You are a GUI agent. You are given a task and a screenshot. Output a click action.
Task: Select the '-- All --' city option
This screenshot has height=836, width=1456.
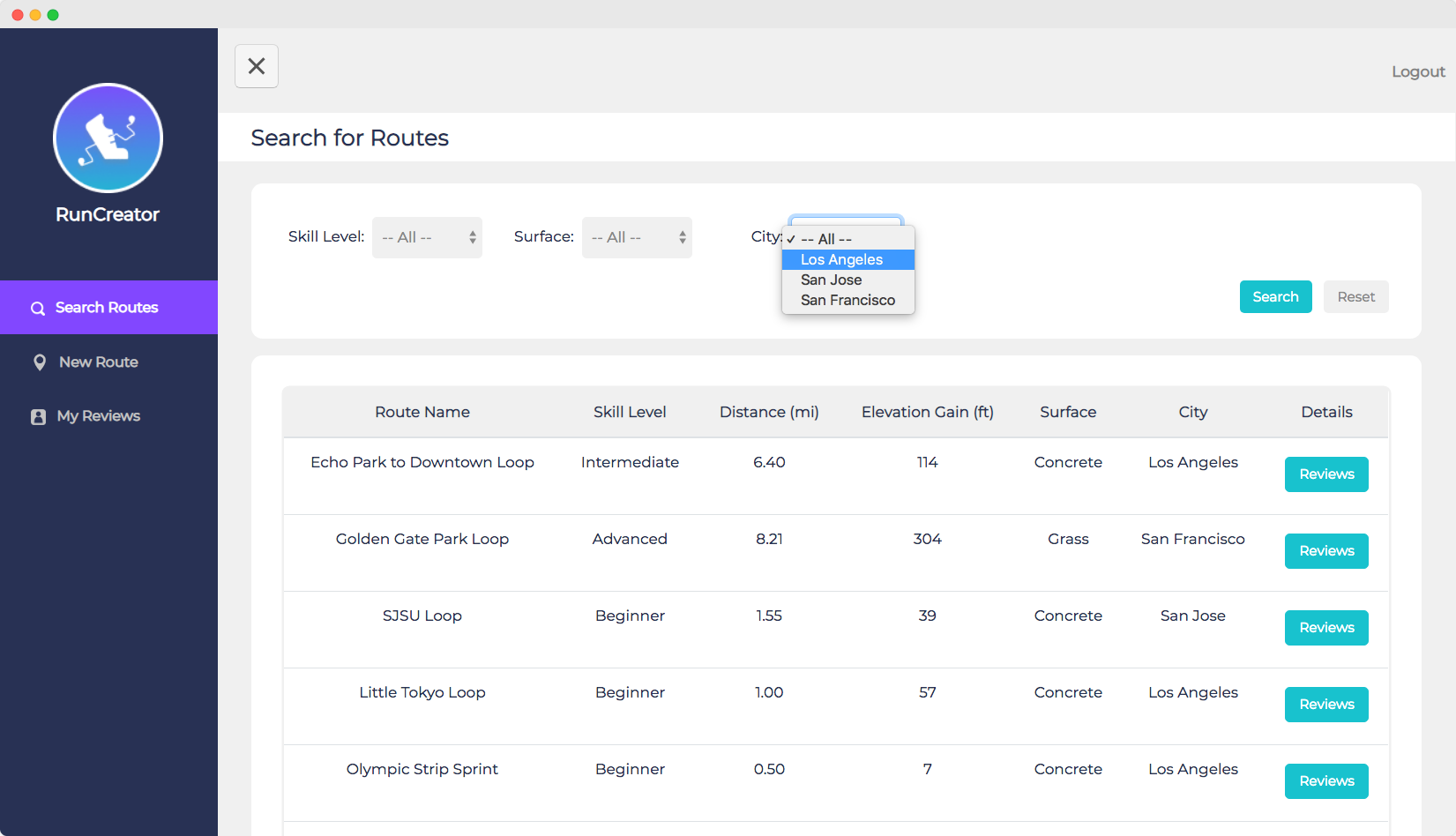pos(848,239)
